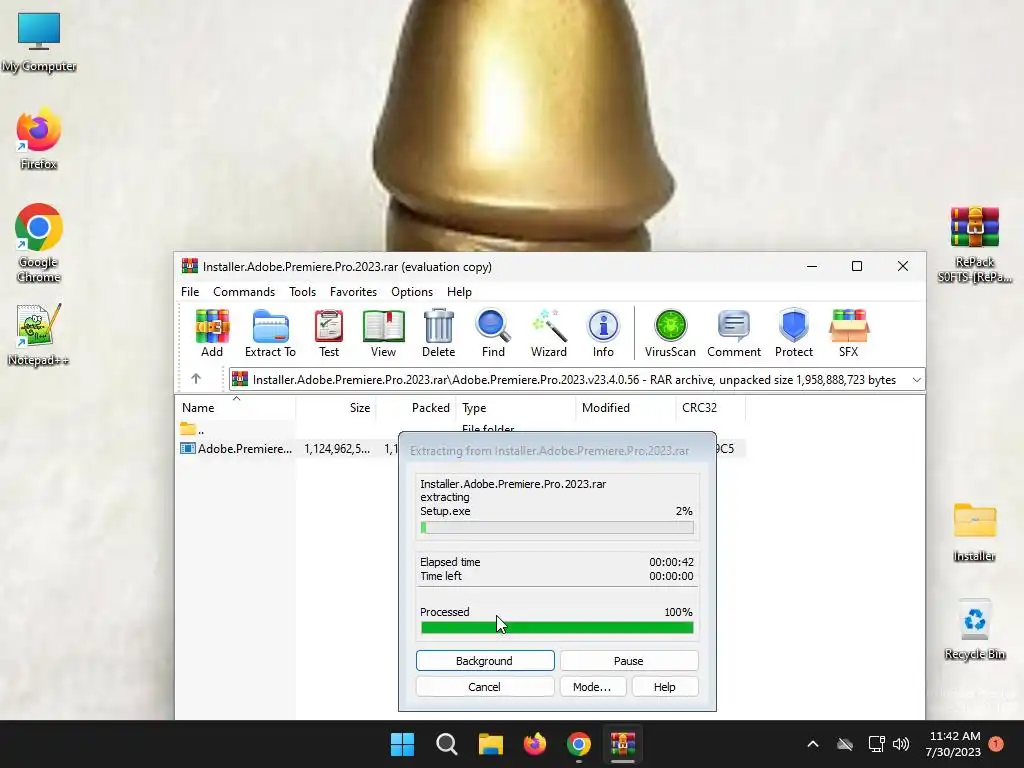
Task: Click the Background button in extraction dialog
Action: coord(485,661)
